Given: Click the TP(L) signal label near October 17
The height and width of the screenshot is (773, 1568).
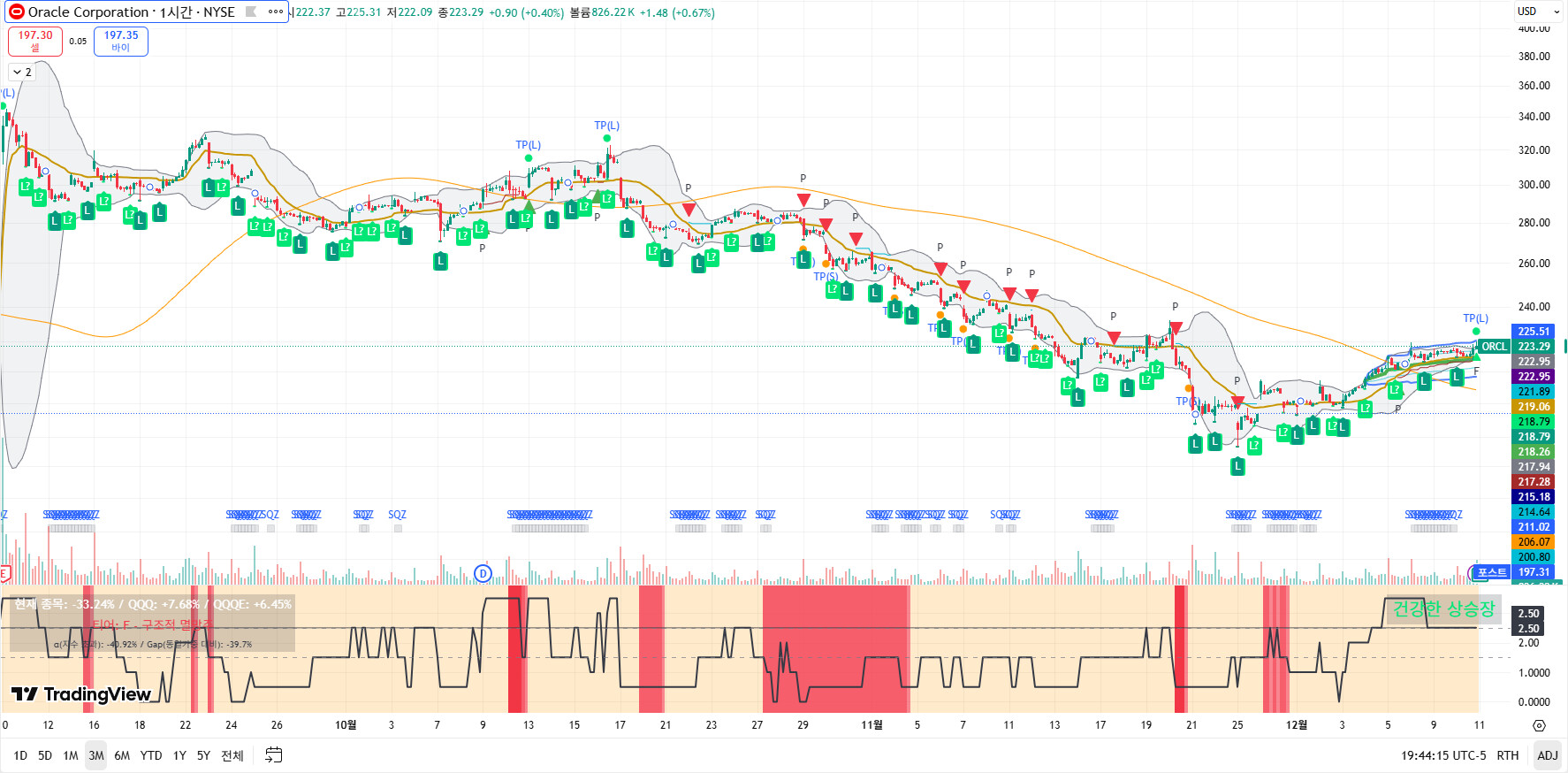Looking at the screenshot, I should (x=607, y=126).
